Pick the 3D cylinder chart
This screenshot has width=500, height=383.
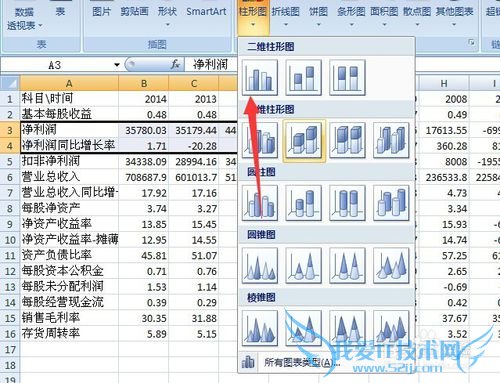391,203
